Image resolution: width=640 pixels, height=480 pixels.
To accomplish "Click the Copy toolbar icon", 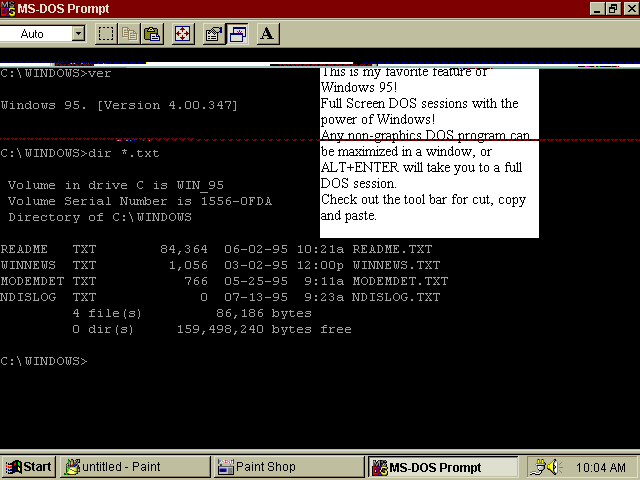I will pos(129,33).
